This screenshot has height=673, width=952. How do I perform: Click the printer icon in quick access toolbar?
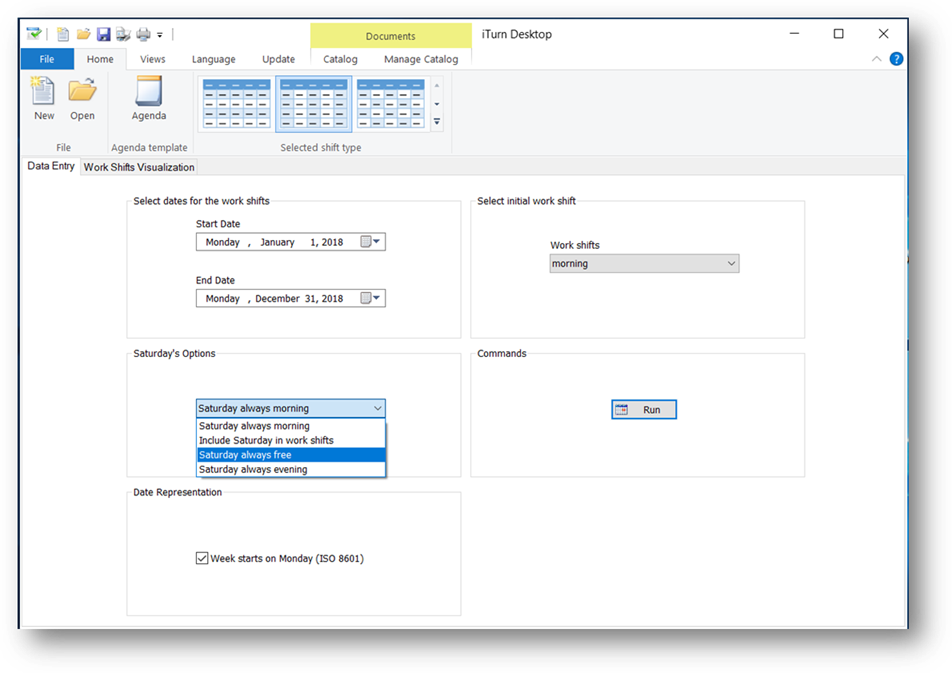click(x=143, y=34)
